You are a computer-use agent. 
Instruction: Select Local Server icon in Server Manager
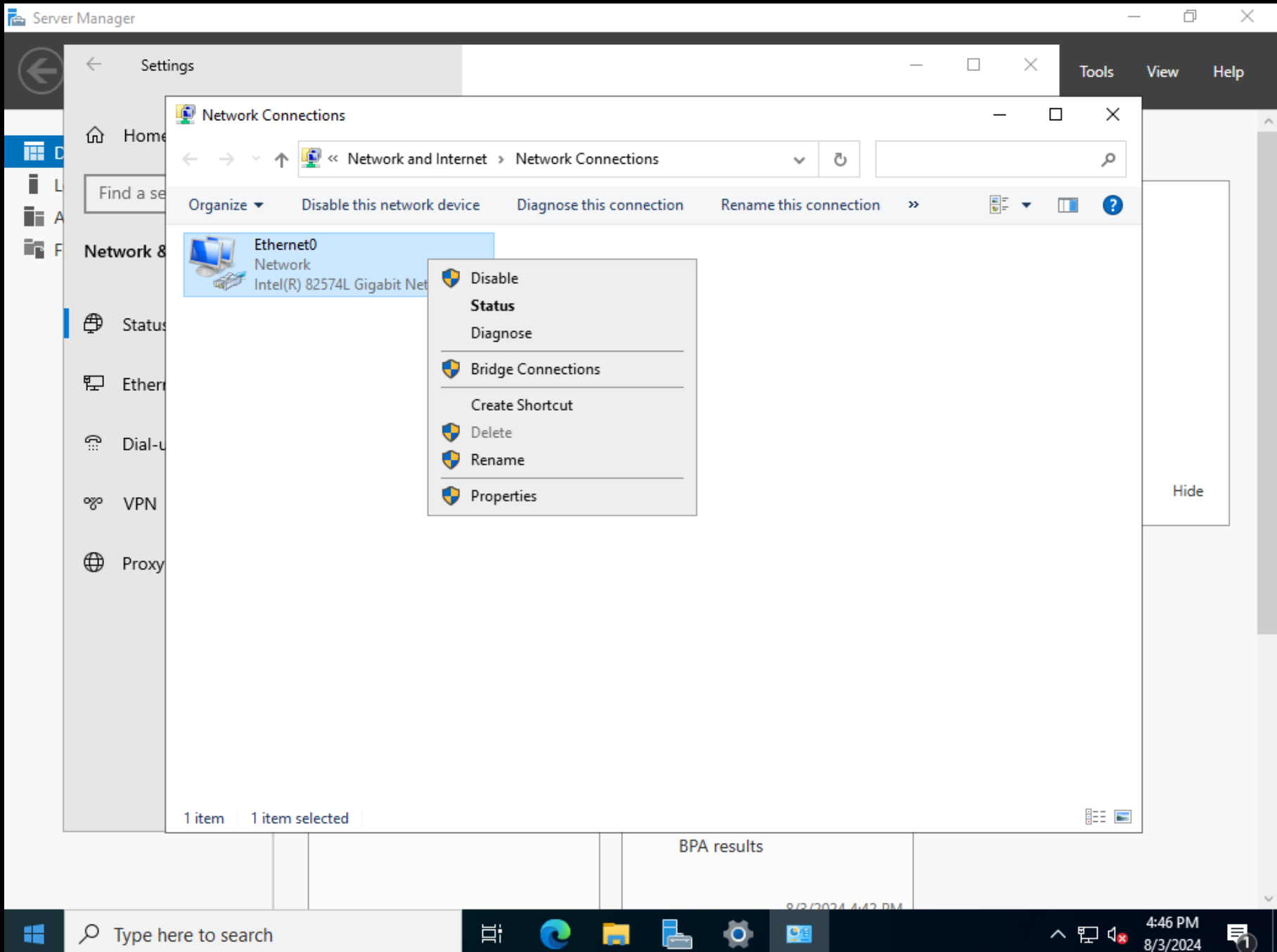(x=33, y=184)
